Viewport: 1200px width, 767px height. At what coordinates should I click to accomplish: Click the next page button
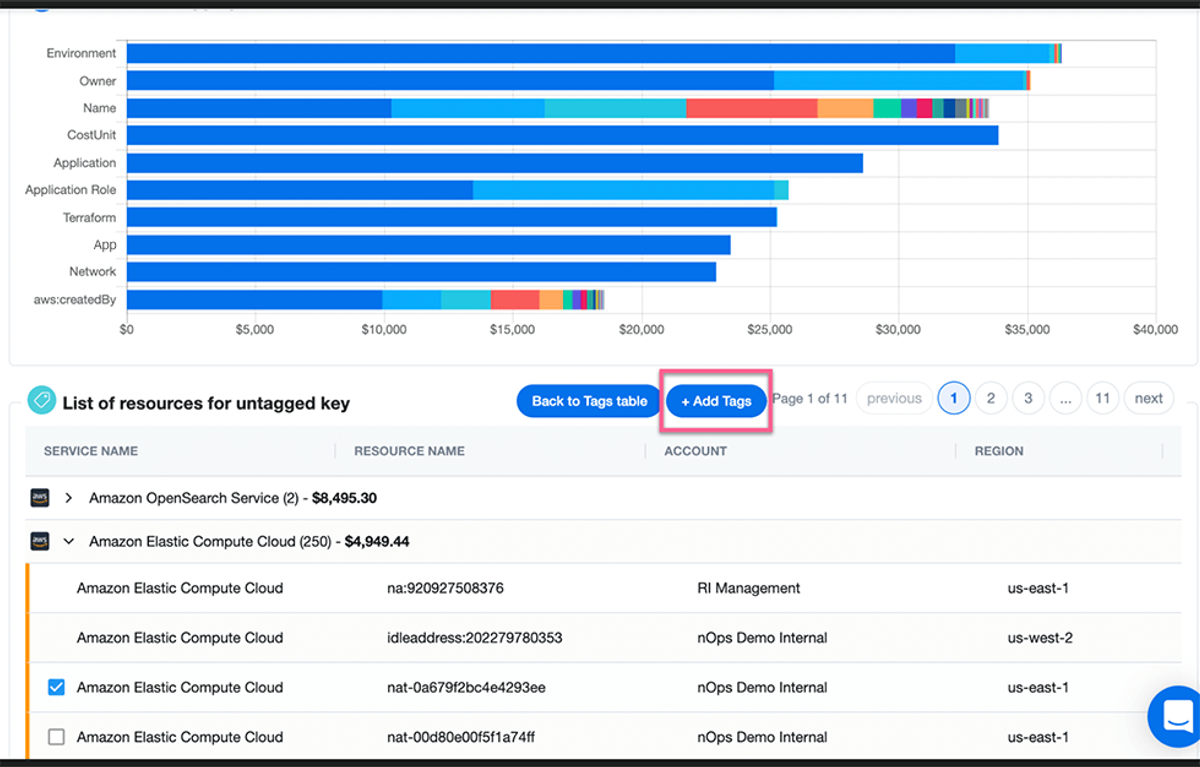(x=1149, y=398)
